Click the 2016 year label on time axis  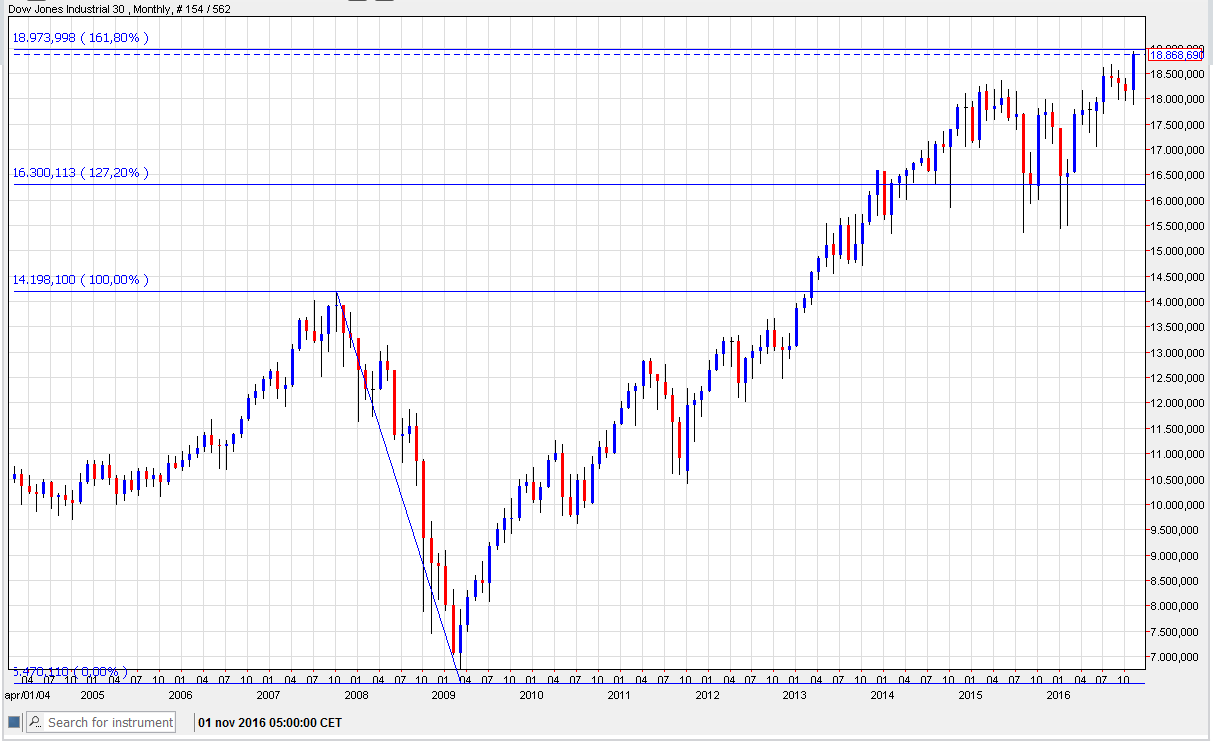[x=1058, y=694]
